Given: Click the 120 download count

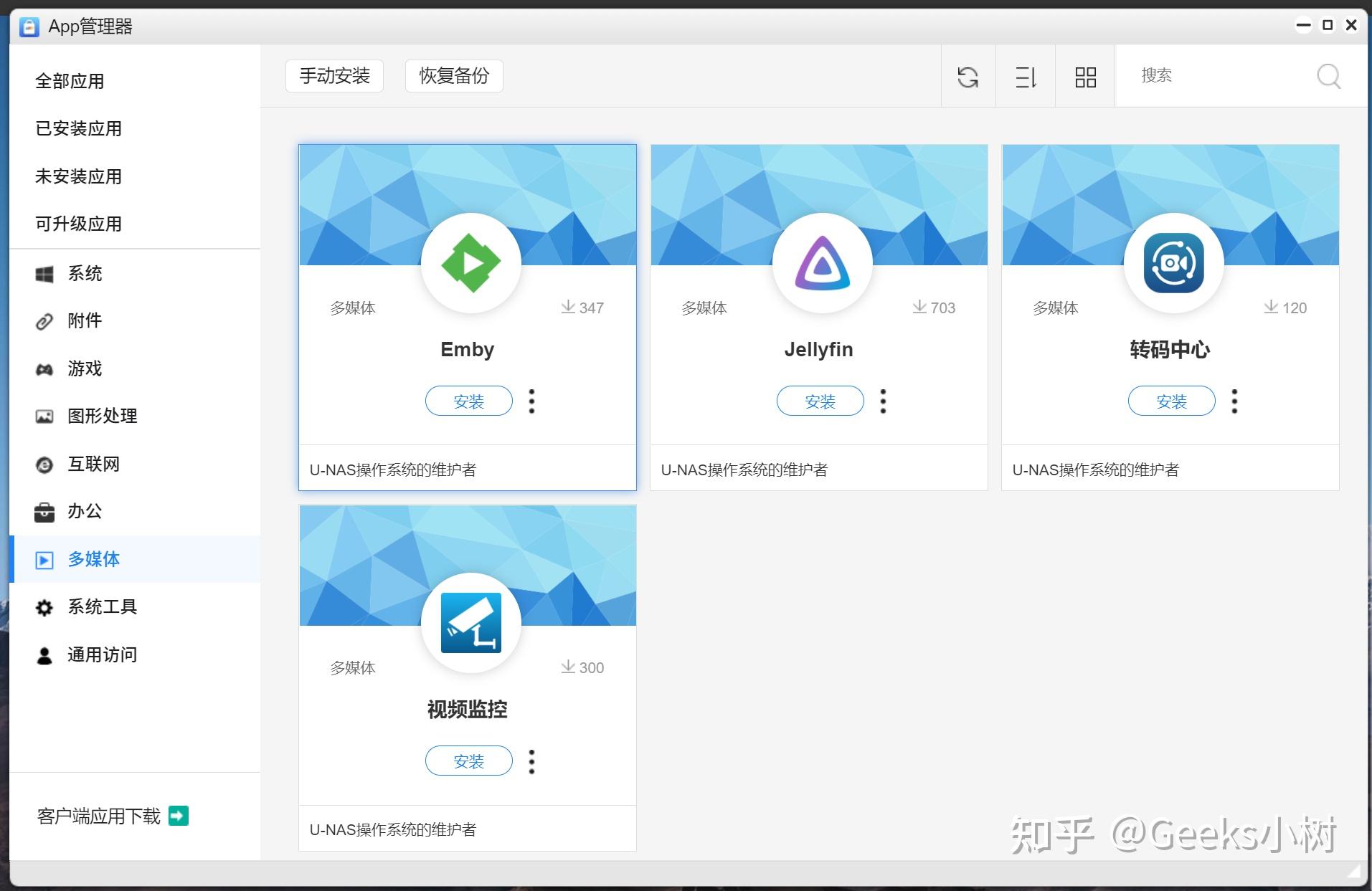Looking at the screenshot, I should [x=1295, y=308].
